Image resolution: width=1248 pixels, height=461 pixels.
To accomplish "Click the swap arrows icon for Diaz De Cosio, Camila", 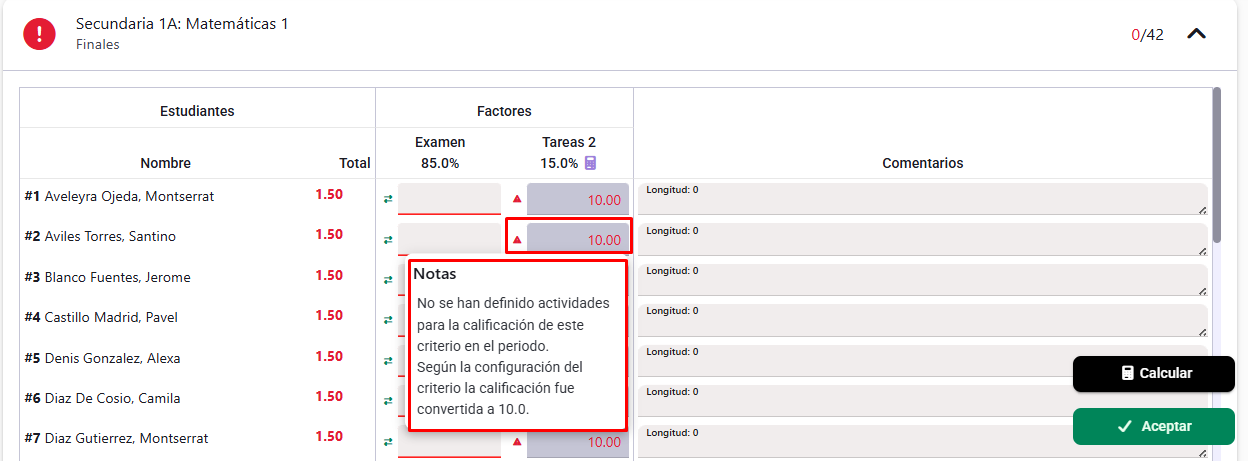I will coord(388,401).
